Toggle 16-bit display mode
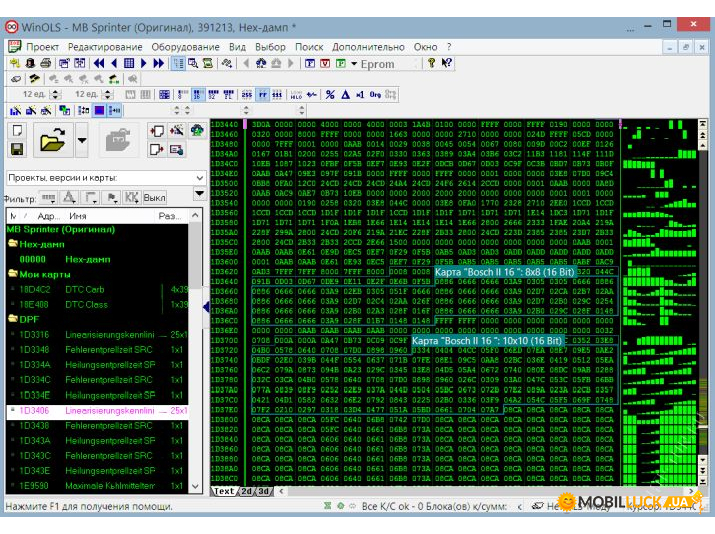Screen dimensions: 715x534 click(197, 94)
